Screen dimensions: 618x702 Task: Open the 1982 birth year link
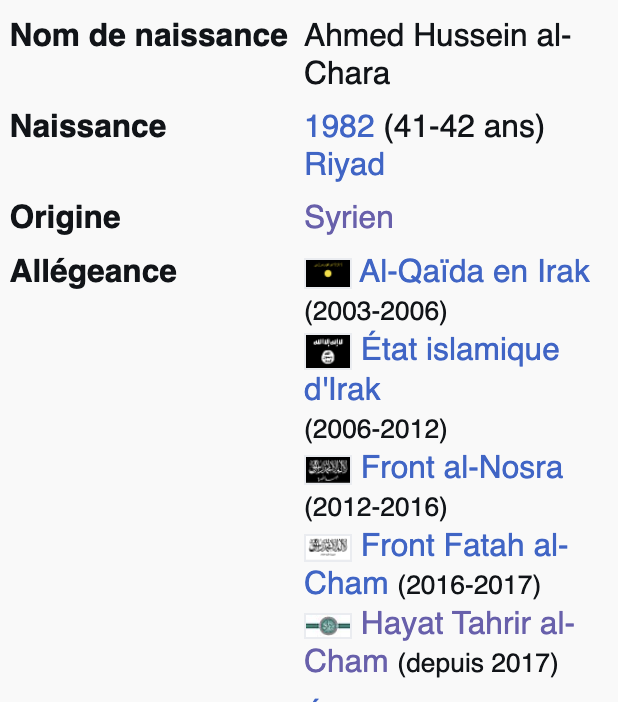pyautogui.click(x=339, y=126)
